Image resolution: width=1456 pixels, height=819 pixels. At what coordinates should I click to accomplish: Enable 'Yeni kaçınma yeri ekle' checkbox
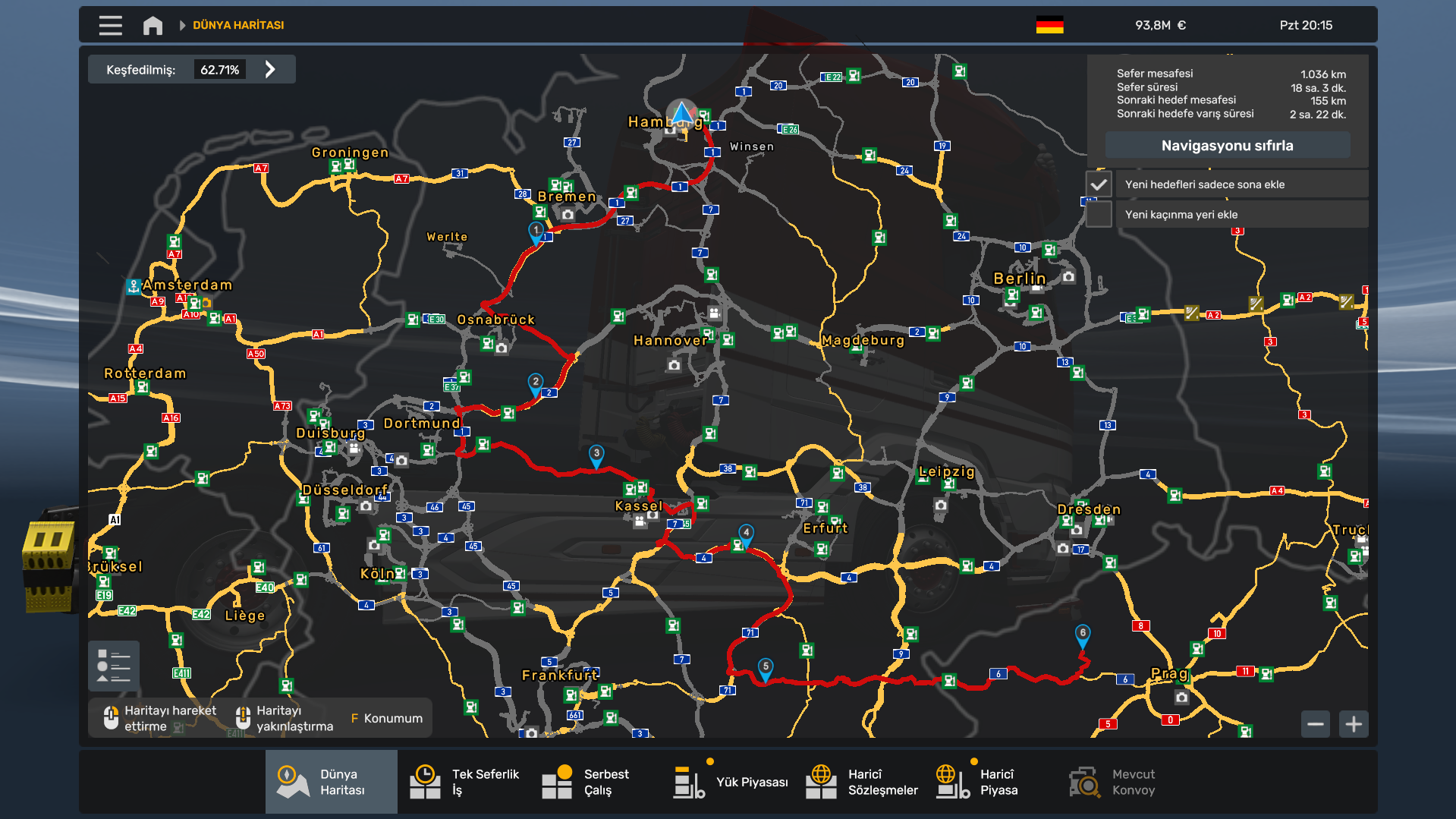tap(1098, 215)
